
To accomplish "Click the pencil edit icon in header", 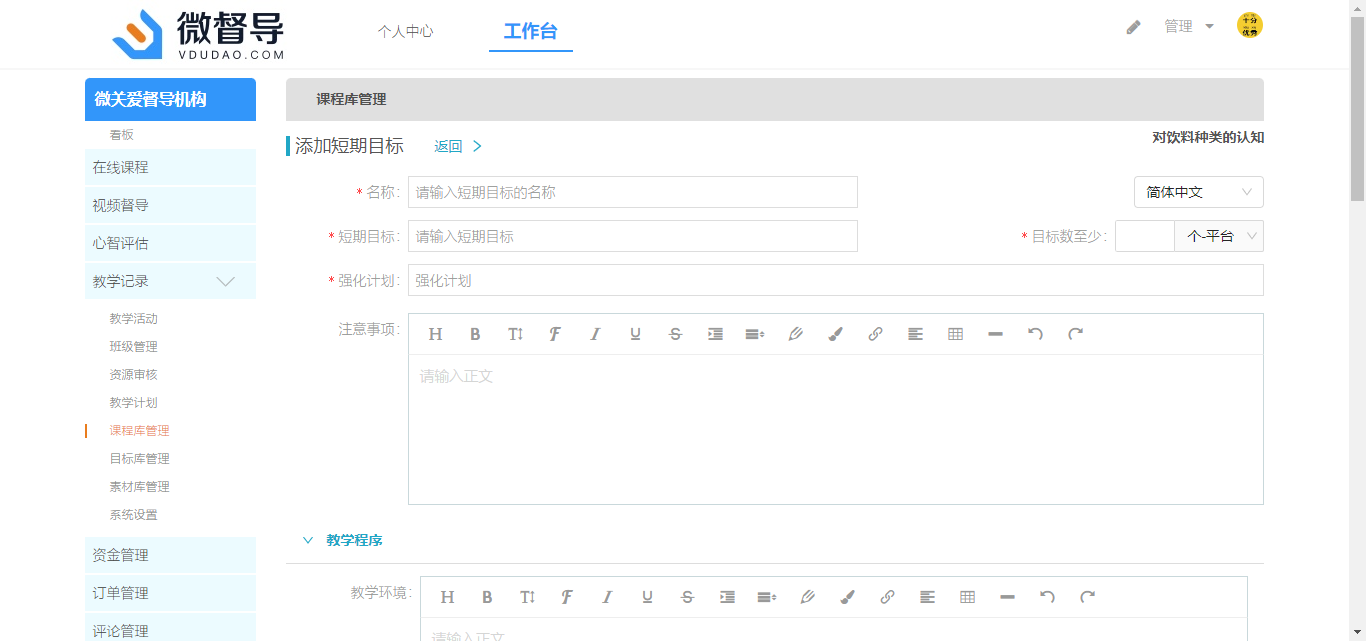I will [1133, 27].
